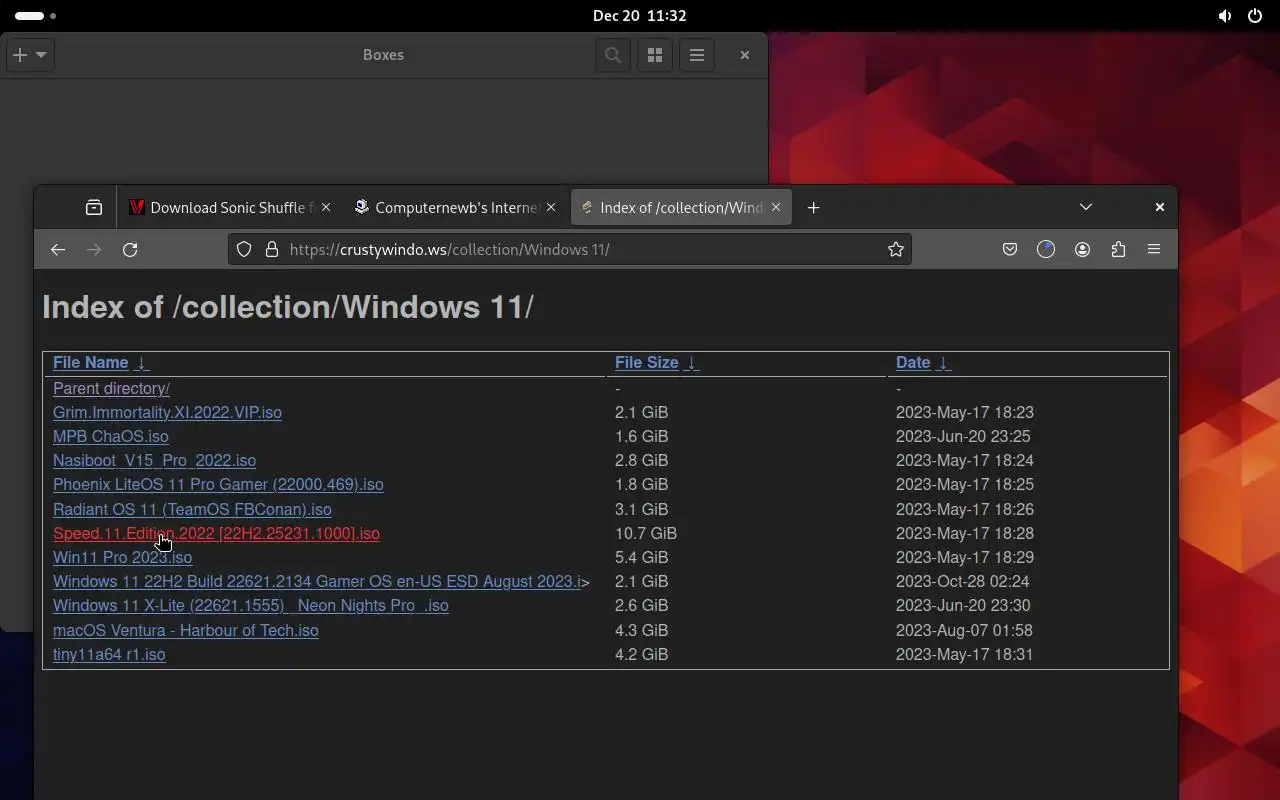Image resolution: width=1280 pixels, height=800 pixels.
Task: Close the Download Sonic Shuffle tab
Action: tap(326, 207)
